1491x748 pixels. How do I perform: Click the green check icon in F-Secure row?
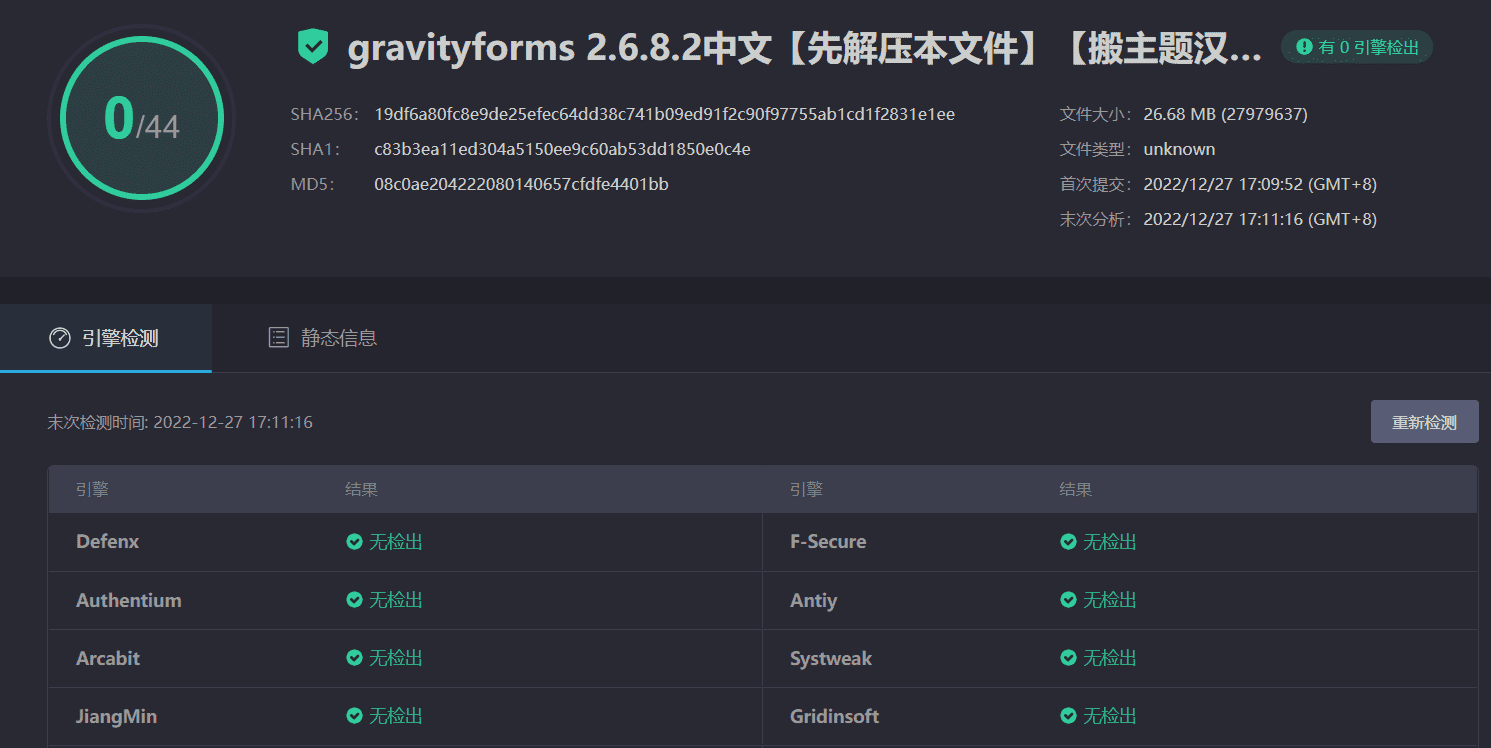click(x=1068, y=542)
